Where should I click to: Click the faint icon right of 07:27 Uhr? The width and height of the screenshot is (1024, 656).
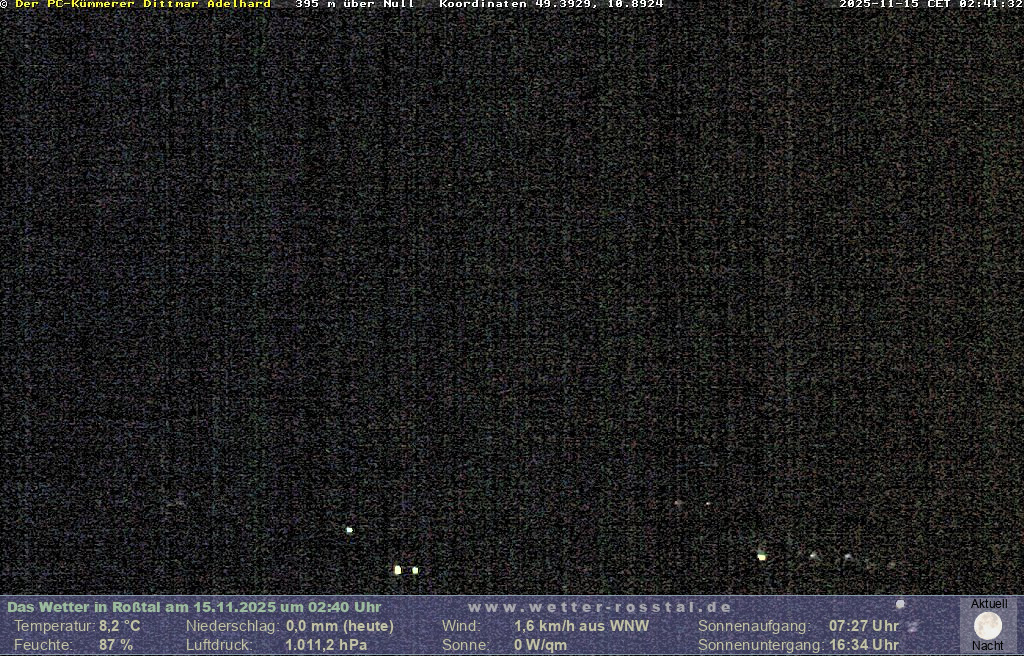(912, 627)
